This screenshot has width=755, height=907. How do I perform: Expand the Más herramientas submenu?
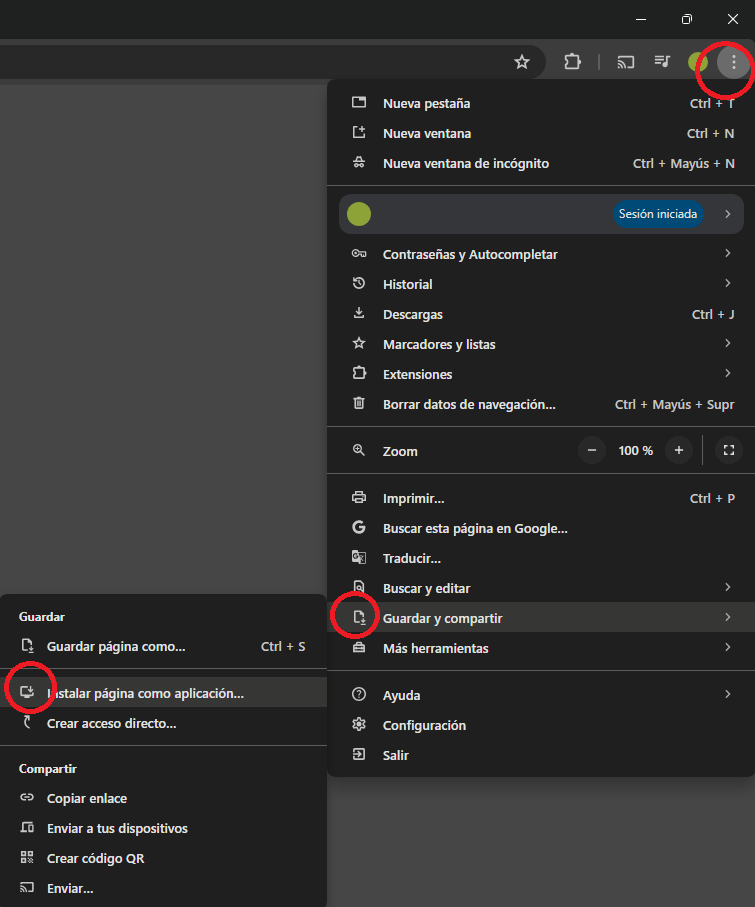coord(541,648)
